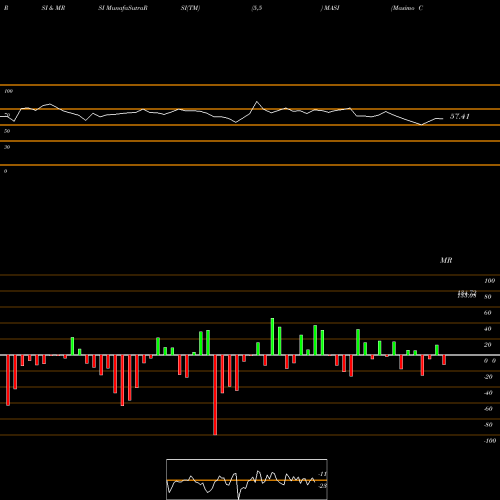The image size is (500, 500).
Task: Click the -28 value in the mini chart
Action: click(x=322, y=486)
